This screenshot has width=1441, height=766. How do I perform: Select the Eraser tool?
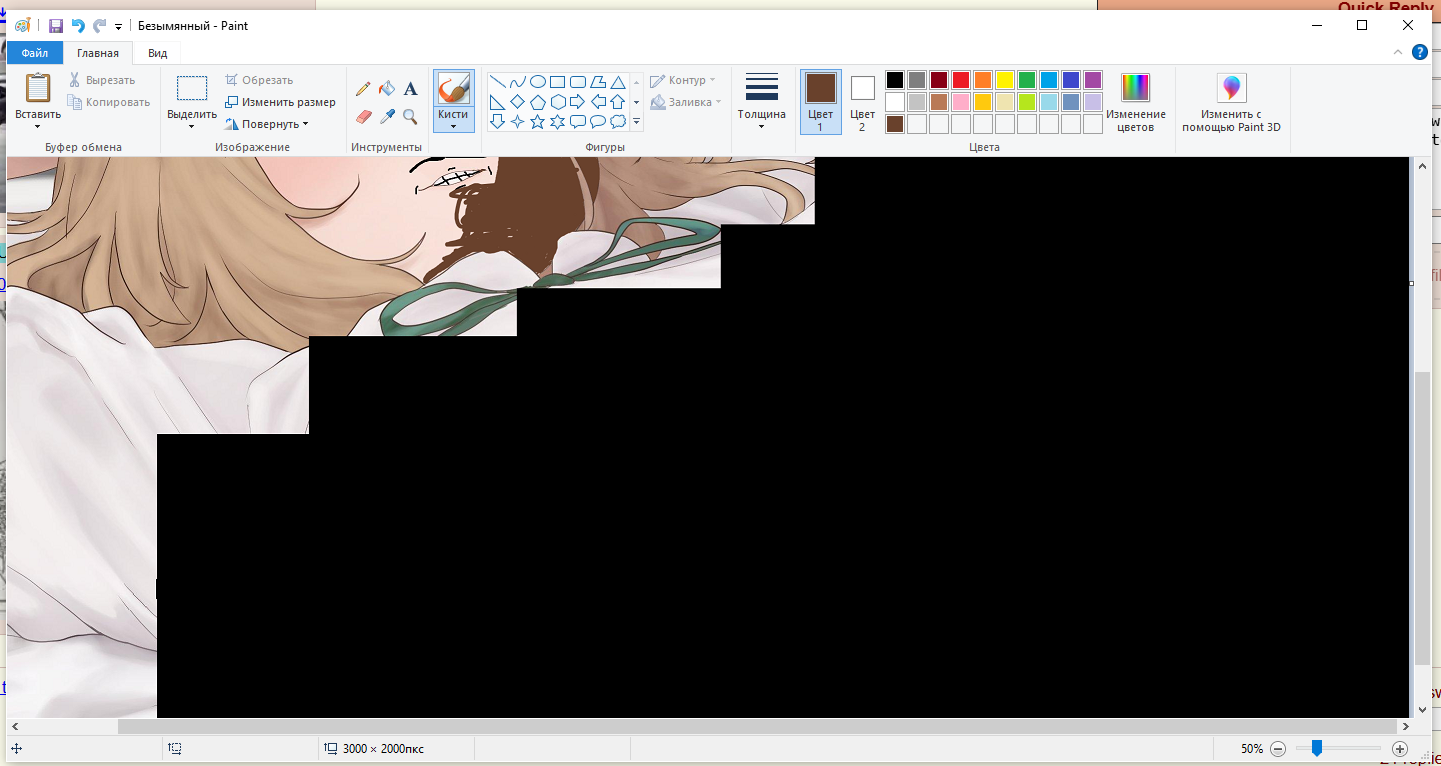click(x=363, y=117)
